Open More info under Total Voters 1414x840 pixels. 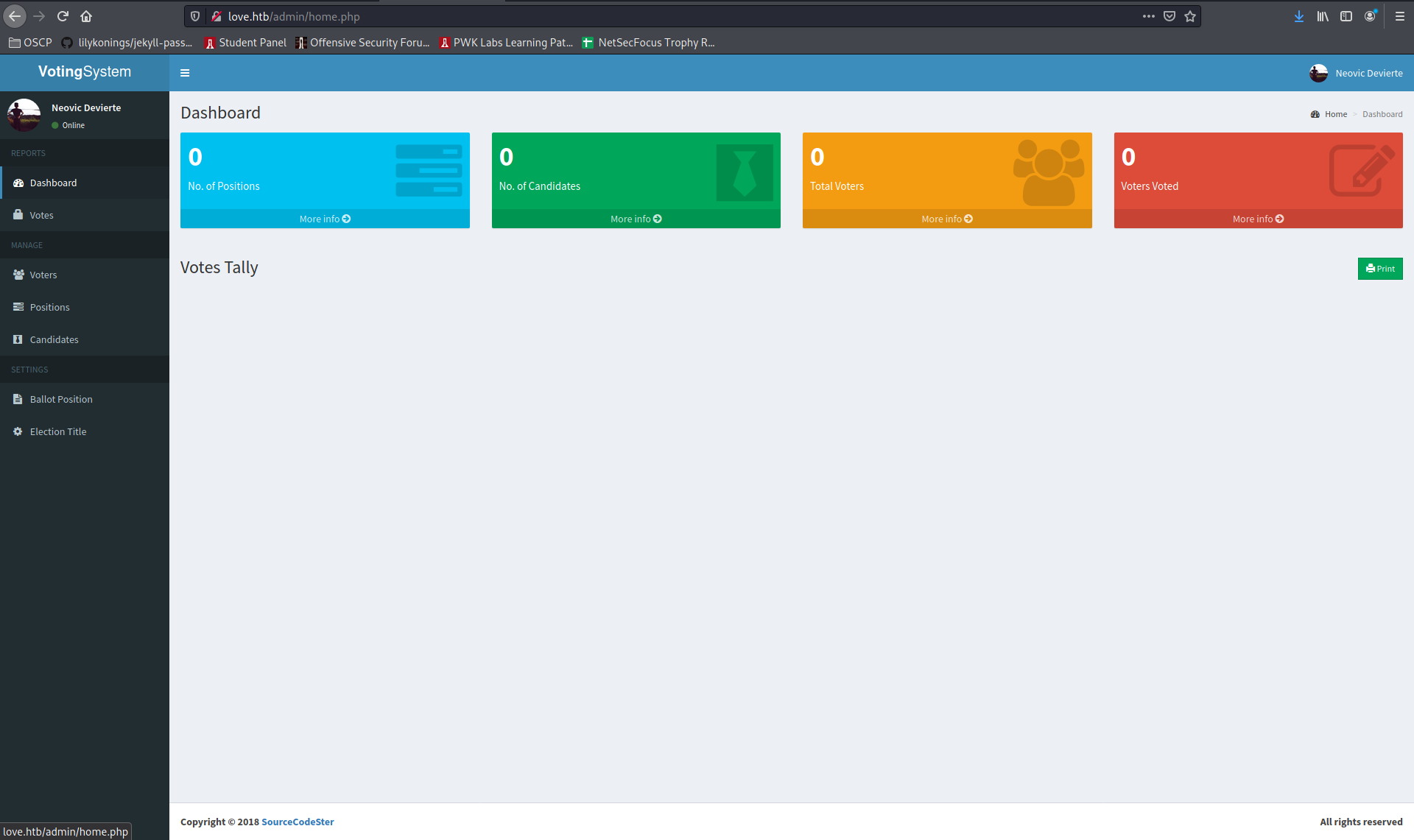click(947, 219)
